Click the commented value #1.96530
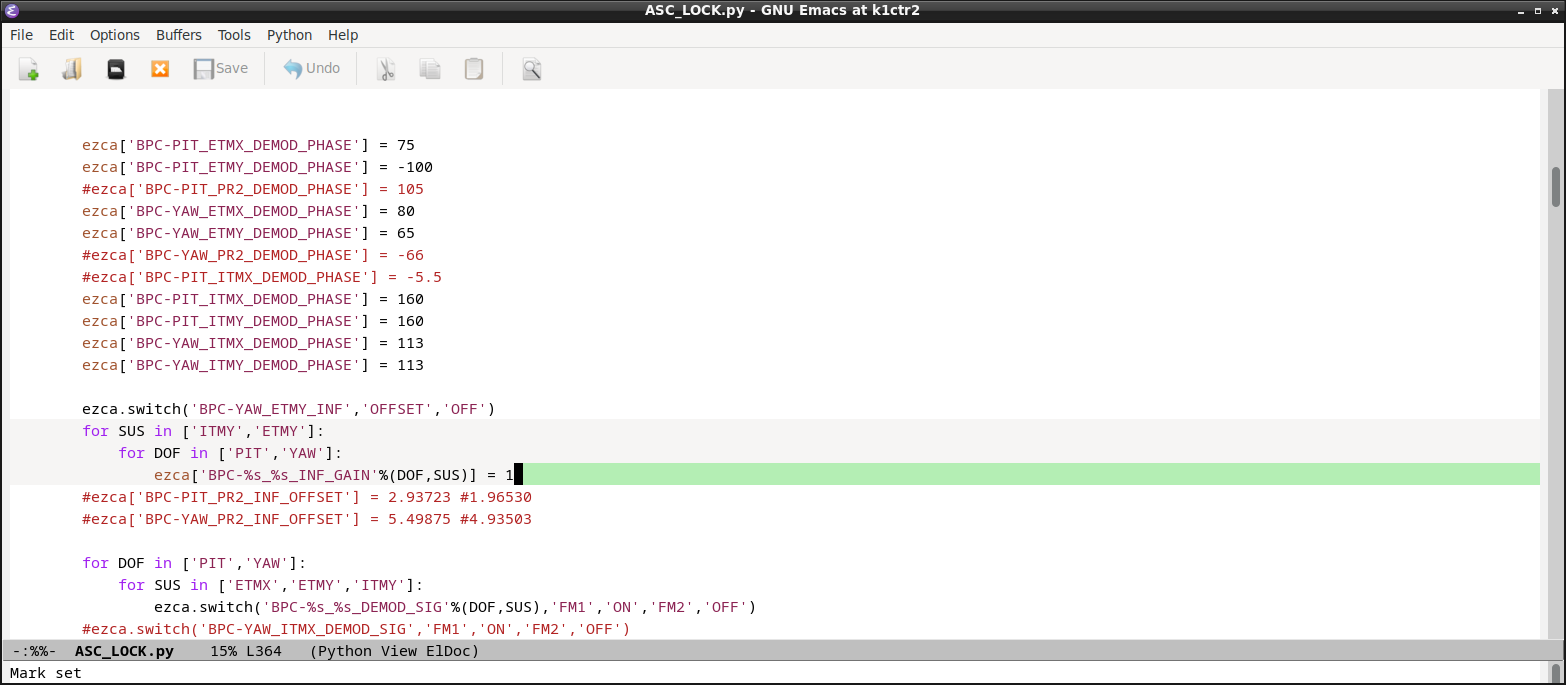Screen dimensions: 1566x685 tap(496, 497)
